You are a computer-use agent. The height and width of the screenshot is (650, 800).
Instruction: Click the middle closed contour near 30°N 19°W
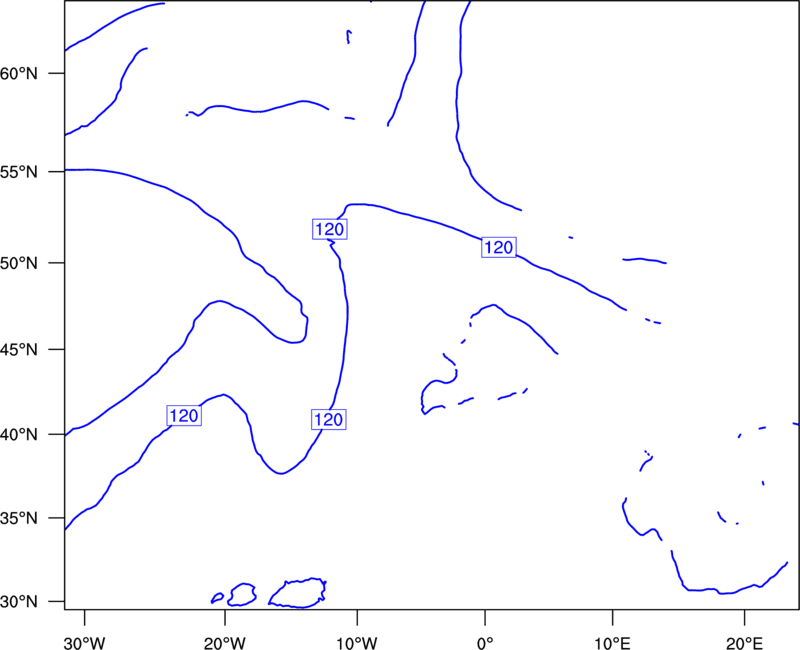click(x=242, y=594)
